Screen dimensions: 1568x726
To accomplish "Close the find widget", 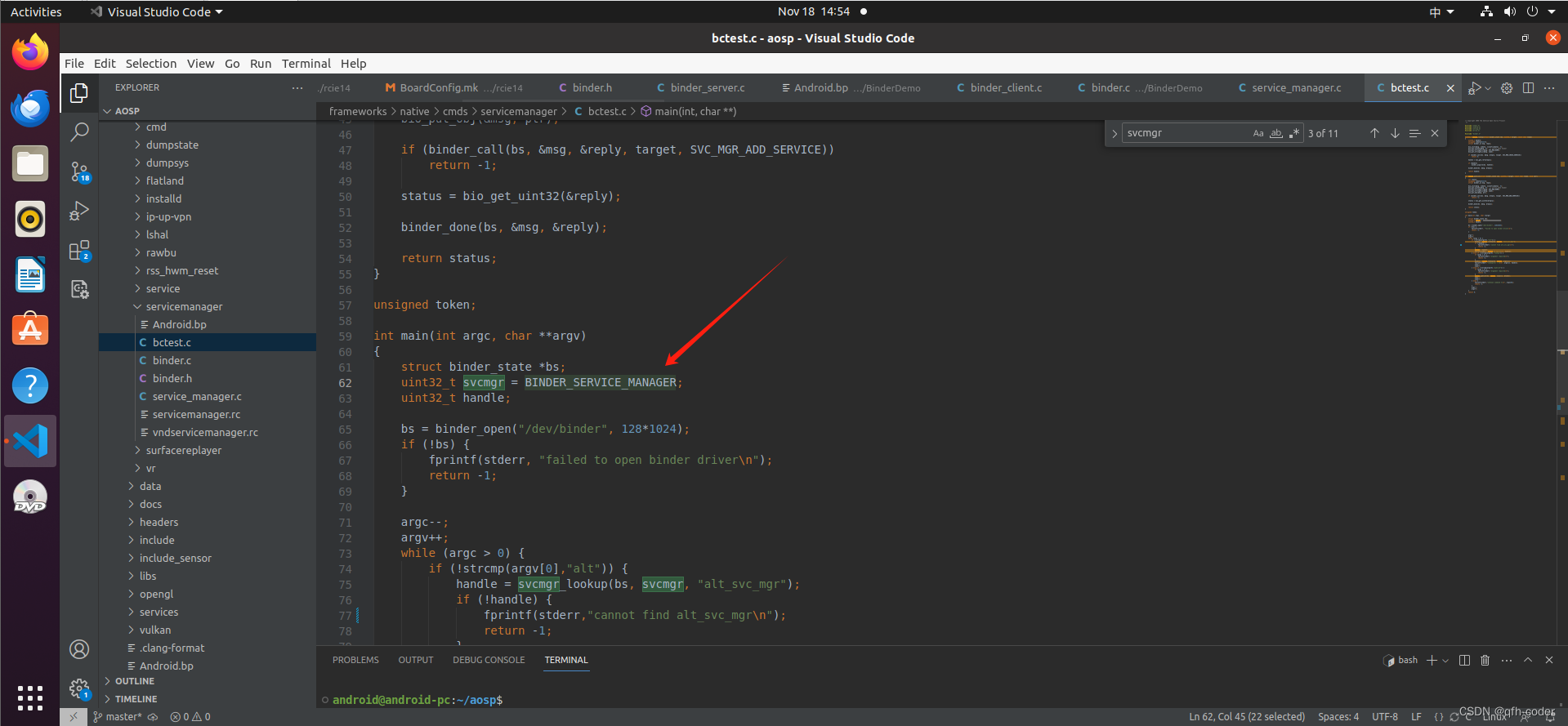I will (x=1435, y=133).
